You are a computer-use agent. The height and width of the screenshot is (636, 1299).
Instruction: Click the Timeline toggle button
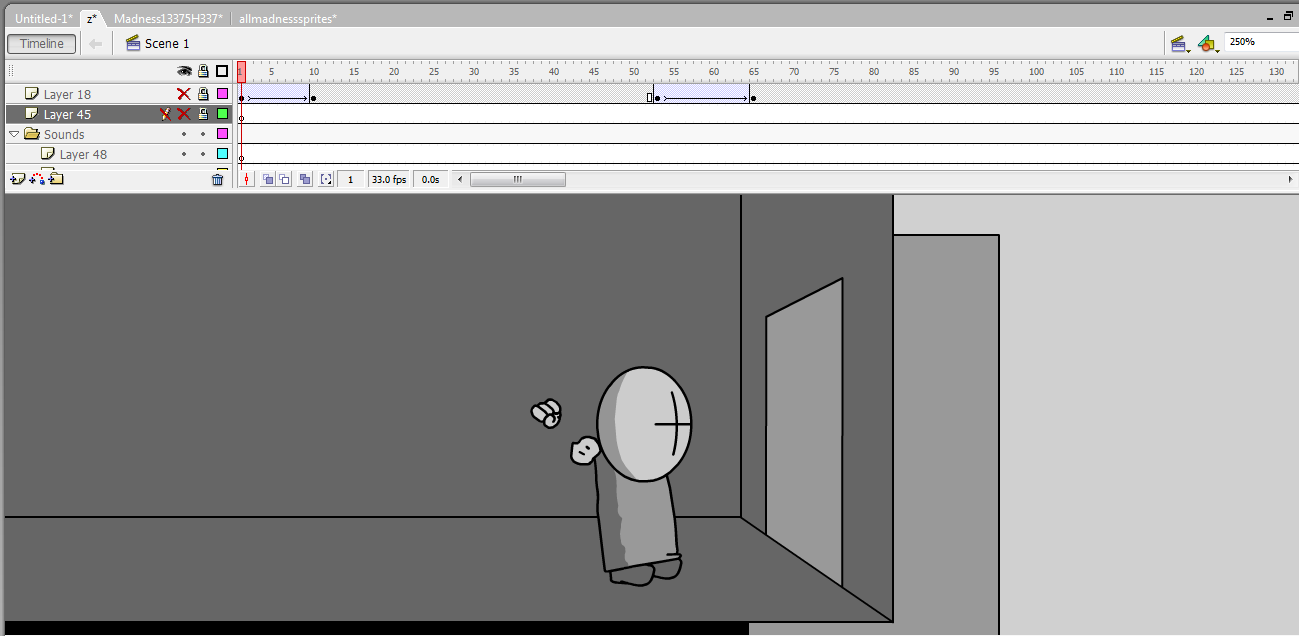pos(42,43)
